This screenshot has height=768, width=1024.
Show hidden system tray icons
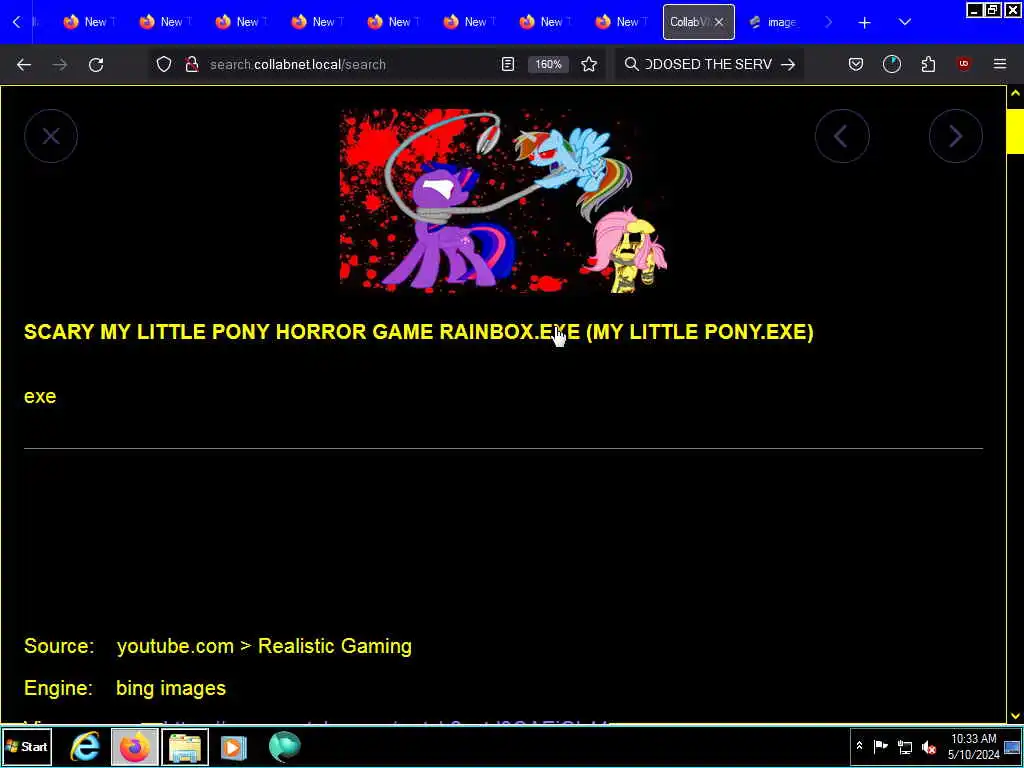[x=859, y=746]
